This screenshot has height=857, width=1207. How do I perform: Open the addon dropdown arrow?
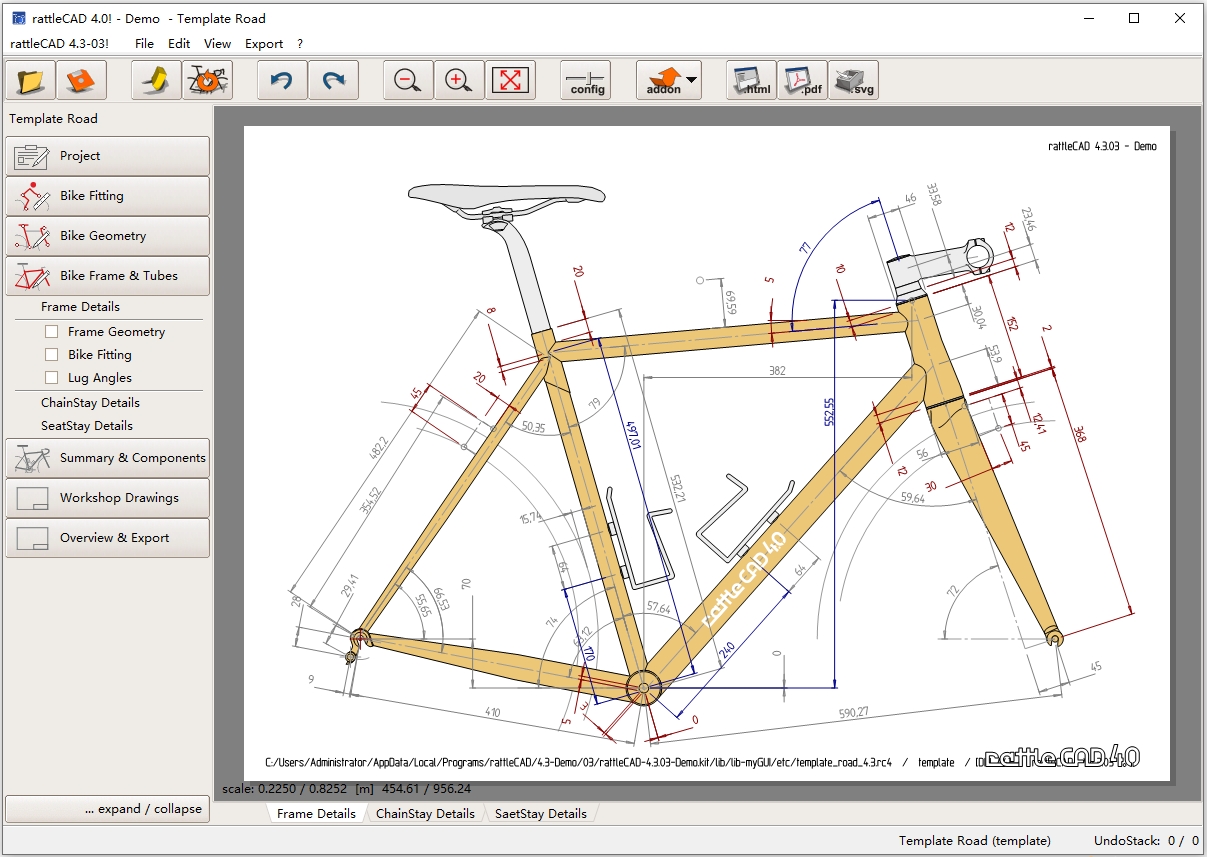click(x=691, y=80)
